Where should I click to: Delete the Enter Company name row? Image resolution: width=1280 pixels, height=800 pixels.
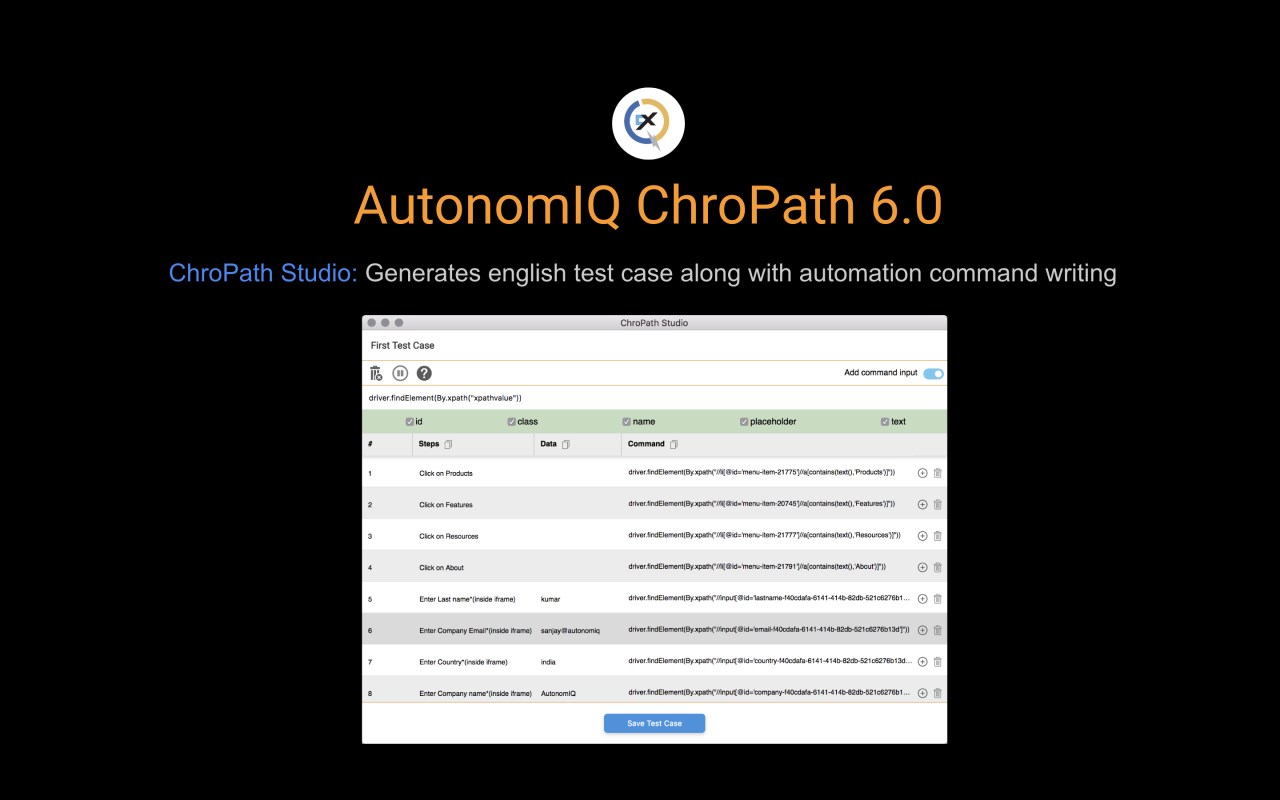point(938,693)
